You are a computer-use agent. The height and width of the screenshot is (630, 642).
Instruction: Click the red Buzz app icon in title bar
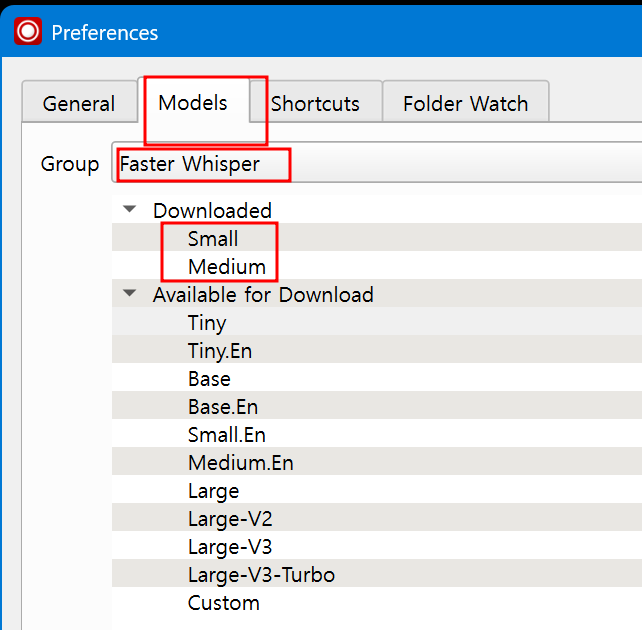tap(28, 31)
